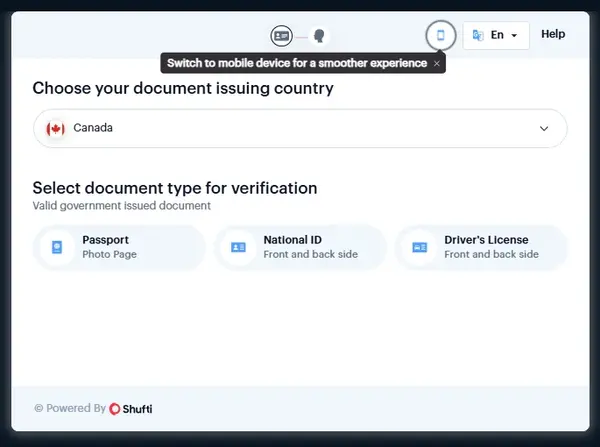Click the face verification step icon
This screenshot has height=447, width=600.
(x=319, y=35)
